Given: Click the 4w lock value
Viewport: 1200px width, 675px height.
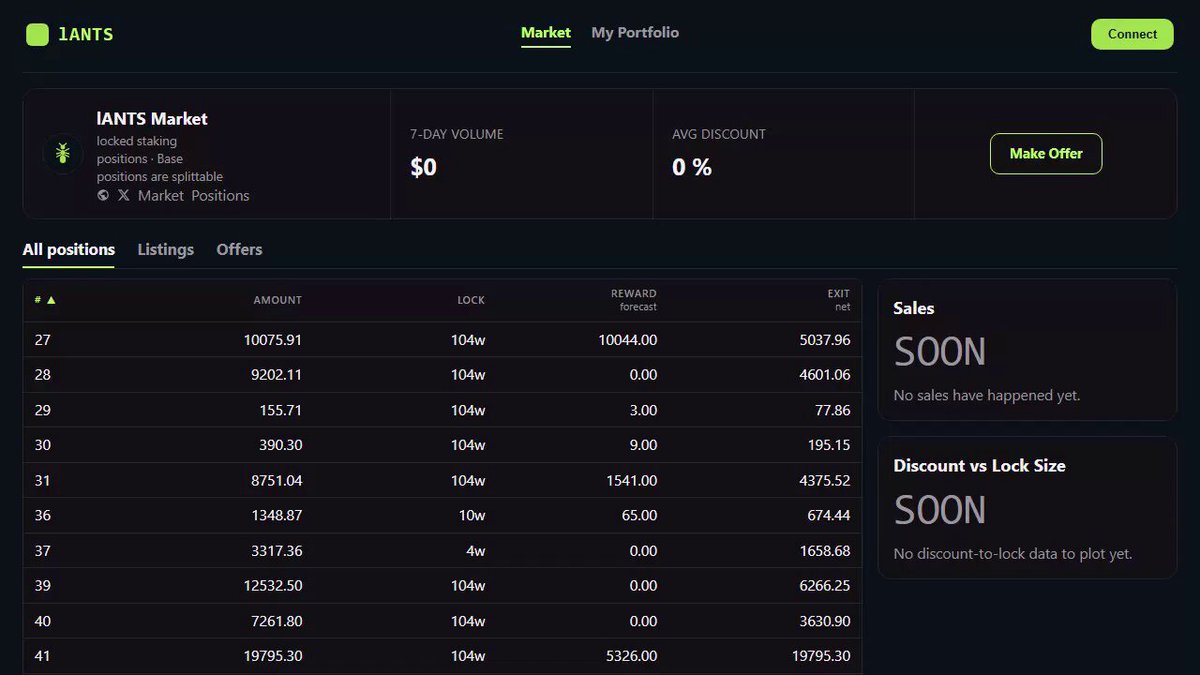Looking at the screenshot, I should (476, 551).
